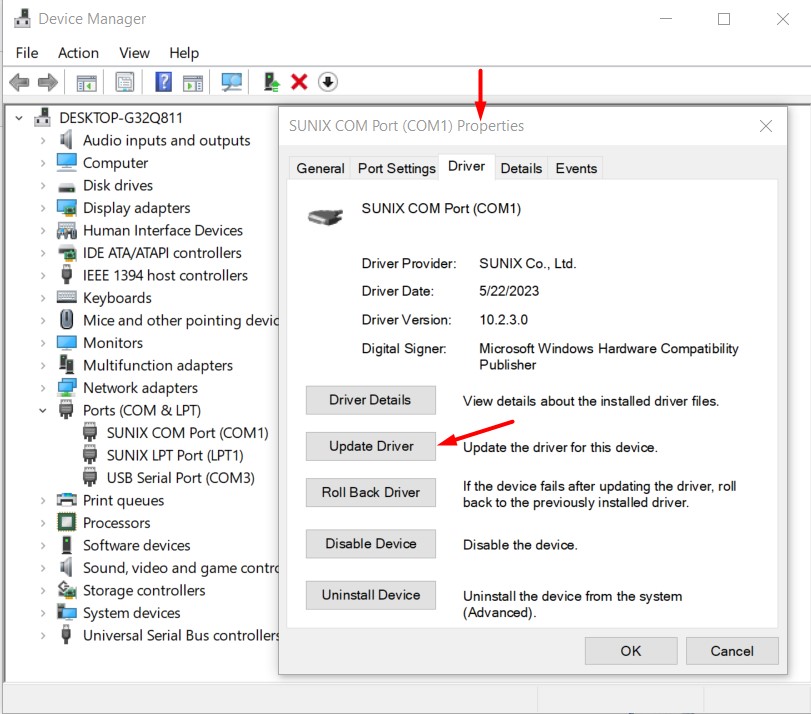811x714 pixels.
Task: Open the Action menu
Action: 78,53
